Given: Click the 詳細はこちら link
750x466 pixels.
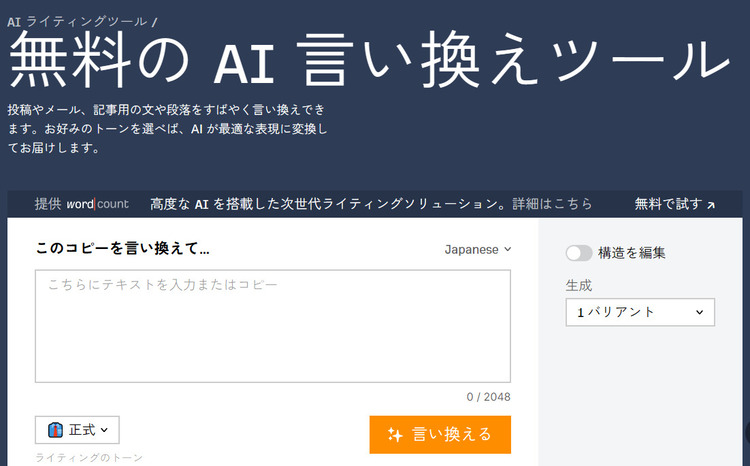Looking at the screenshot, I should pyautogui.click(x=552, y=204).
